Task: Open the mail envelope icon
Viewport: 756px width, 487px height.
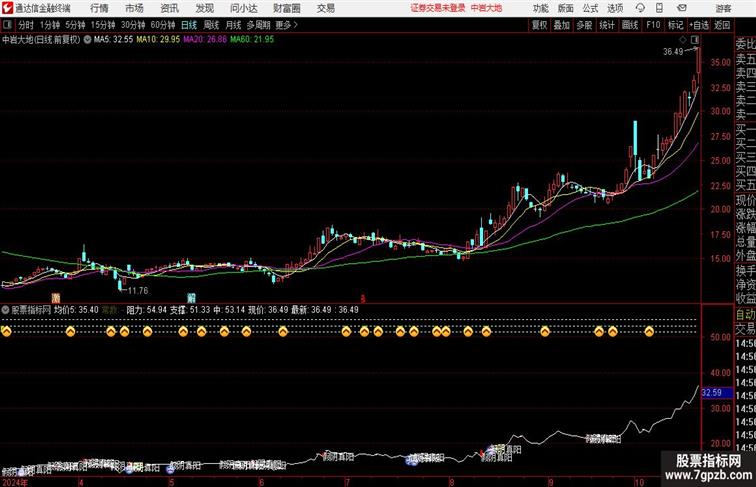Action: pos(682,8)
